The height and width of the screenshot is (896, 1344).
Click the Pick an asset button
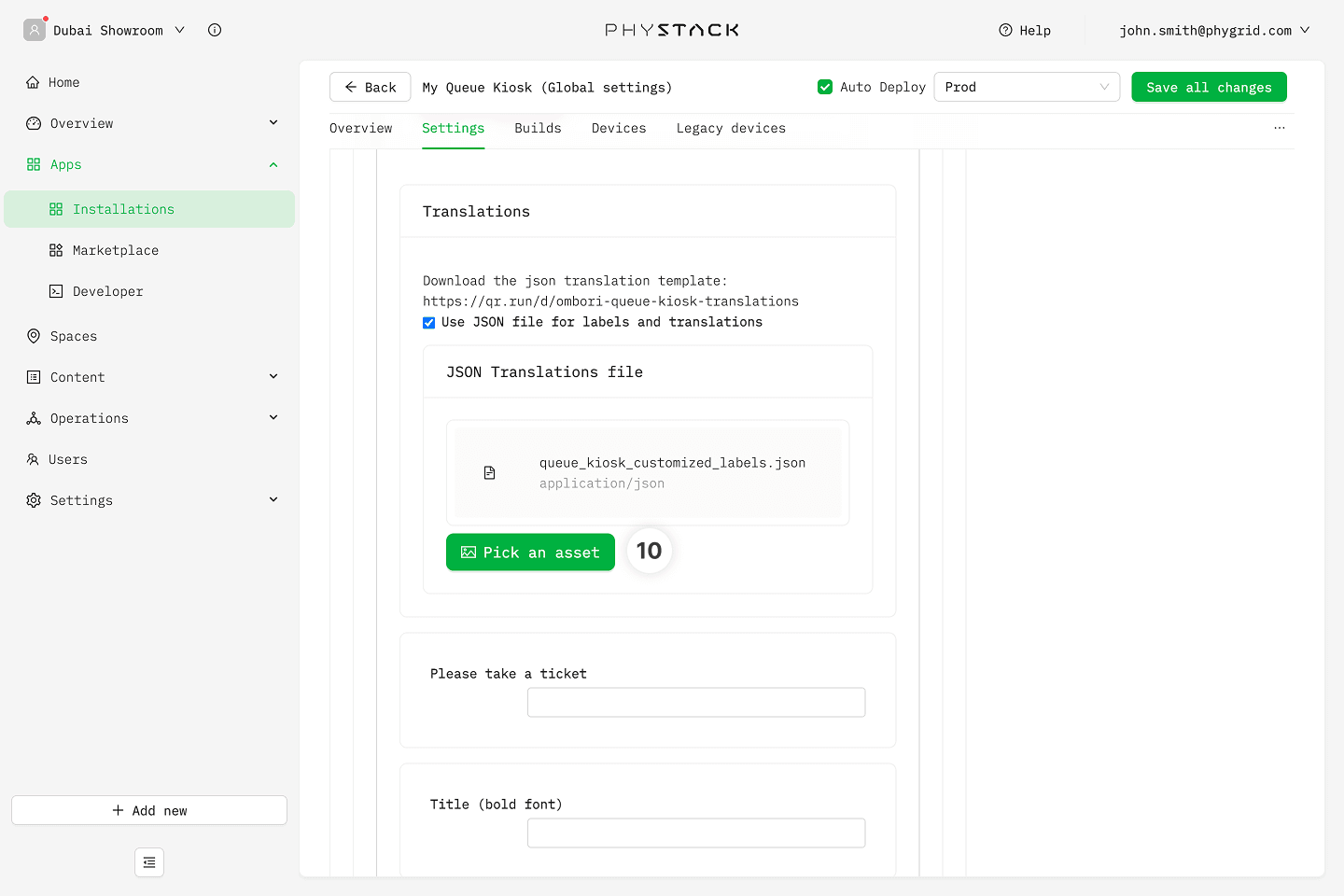530,553
